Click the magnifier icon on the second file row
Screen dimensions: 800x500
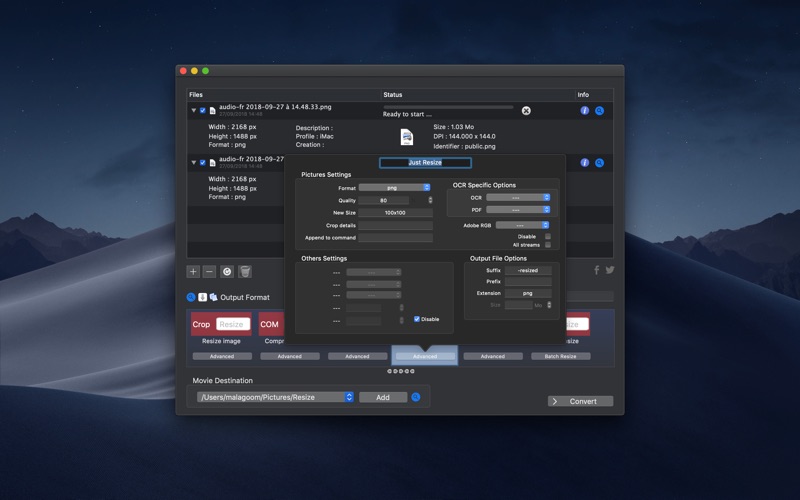(x=599, y=163)
